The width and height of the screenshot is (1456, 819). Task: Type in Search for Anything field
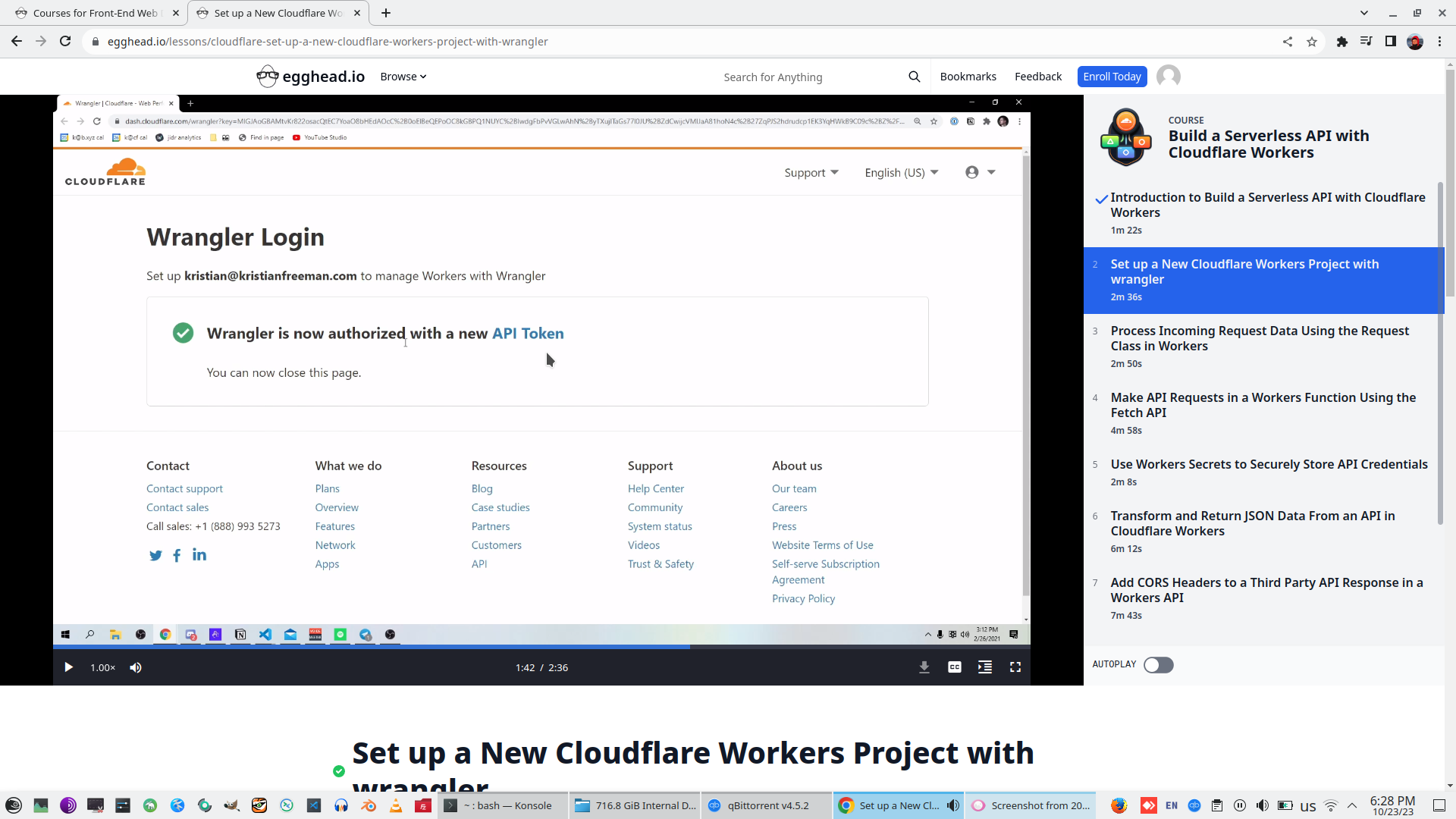804,77
